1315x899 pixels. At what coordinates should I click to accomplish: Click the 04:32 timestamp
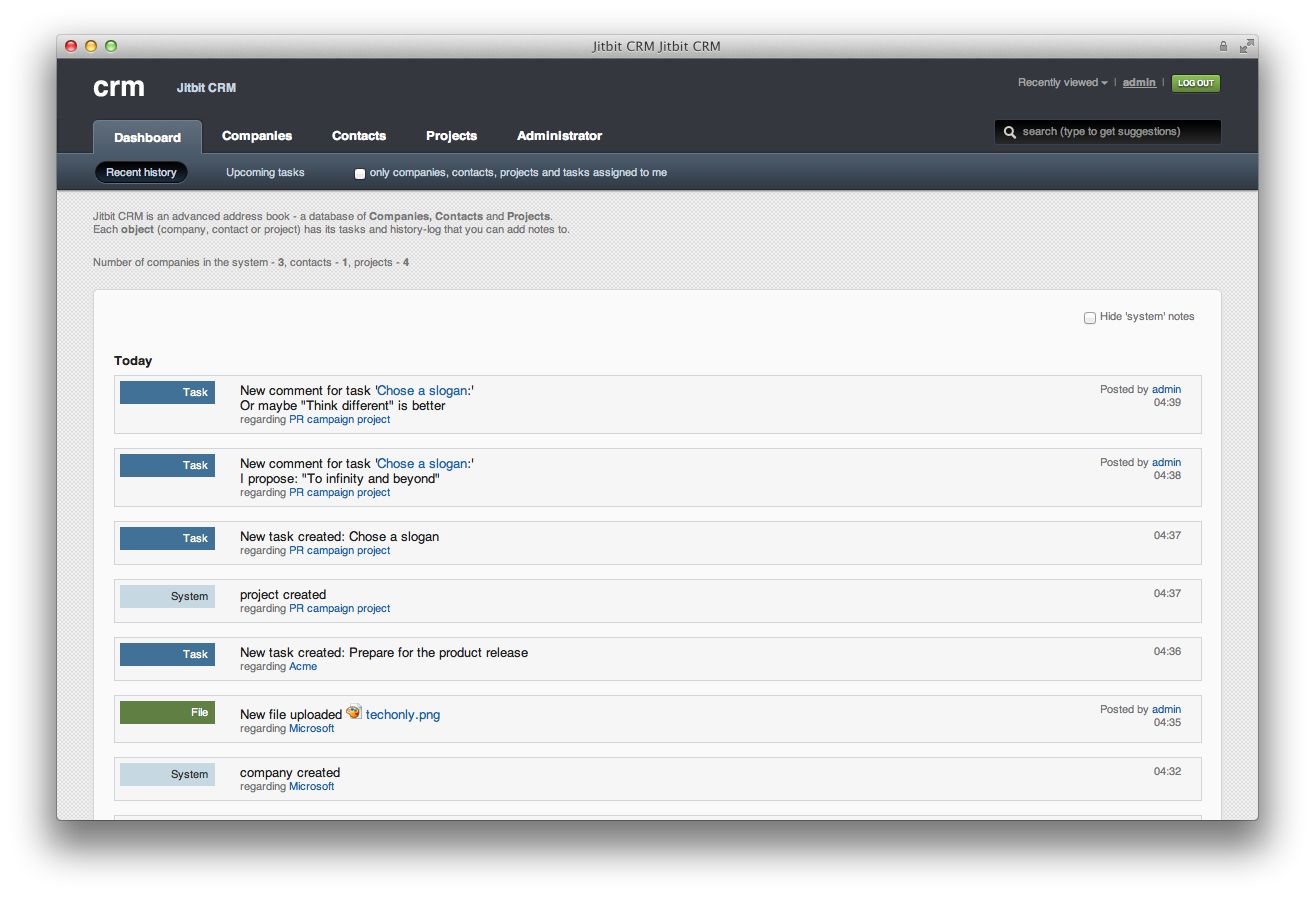click(1167, 772)
